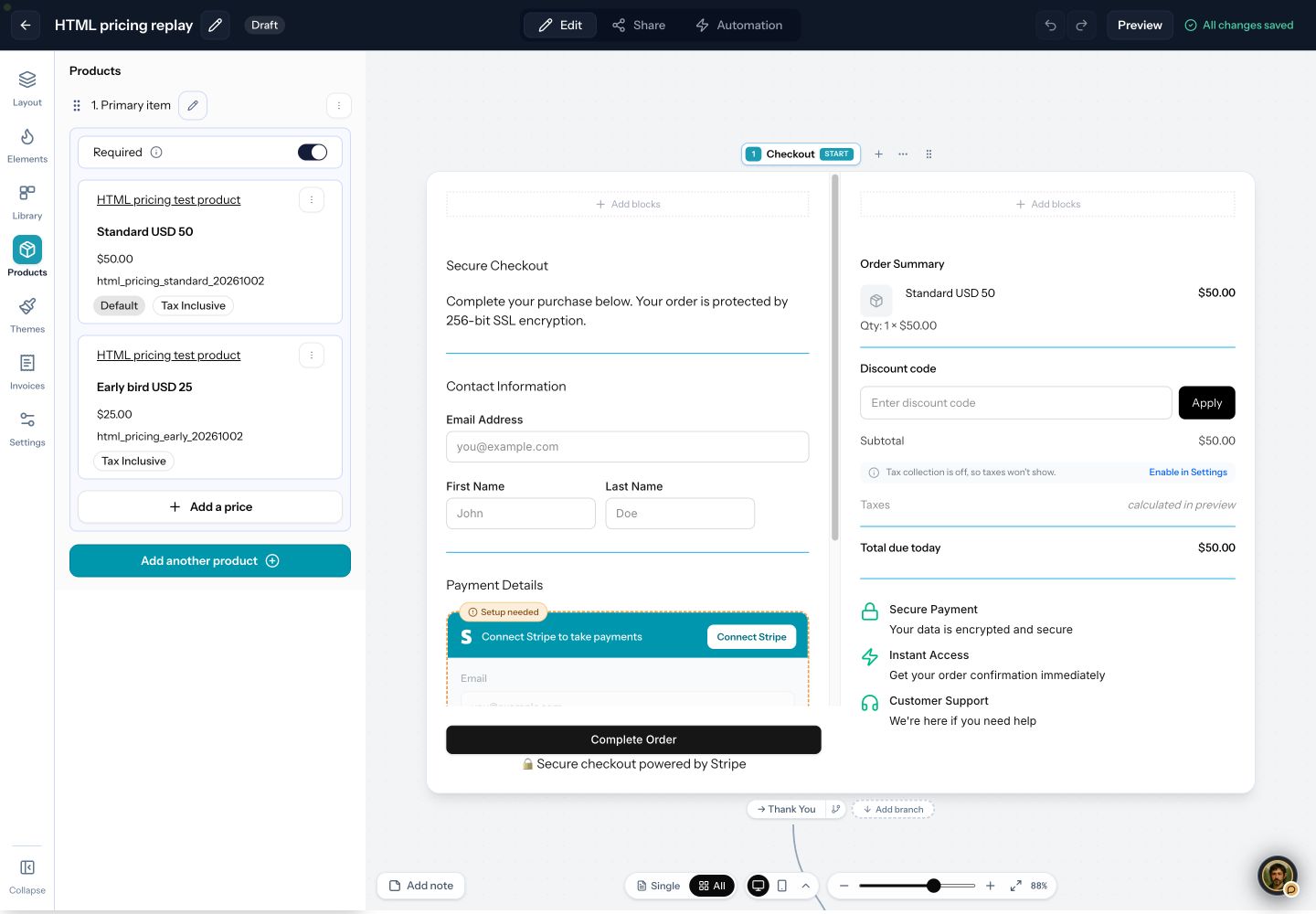The height and width of the screenshot is (914, 1316).
Task: Go back with the arrow button
Action: click(26, 25)
